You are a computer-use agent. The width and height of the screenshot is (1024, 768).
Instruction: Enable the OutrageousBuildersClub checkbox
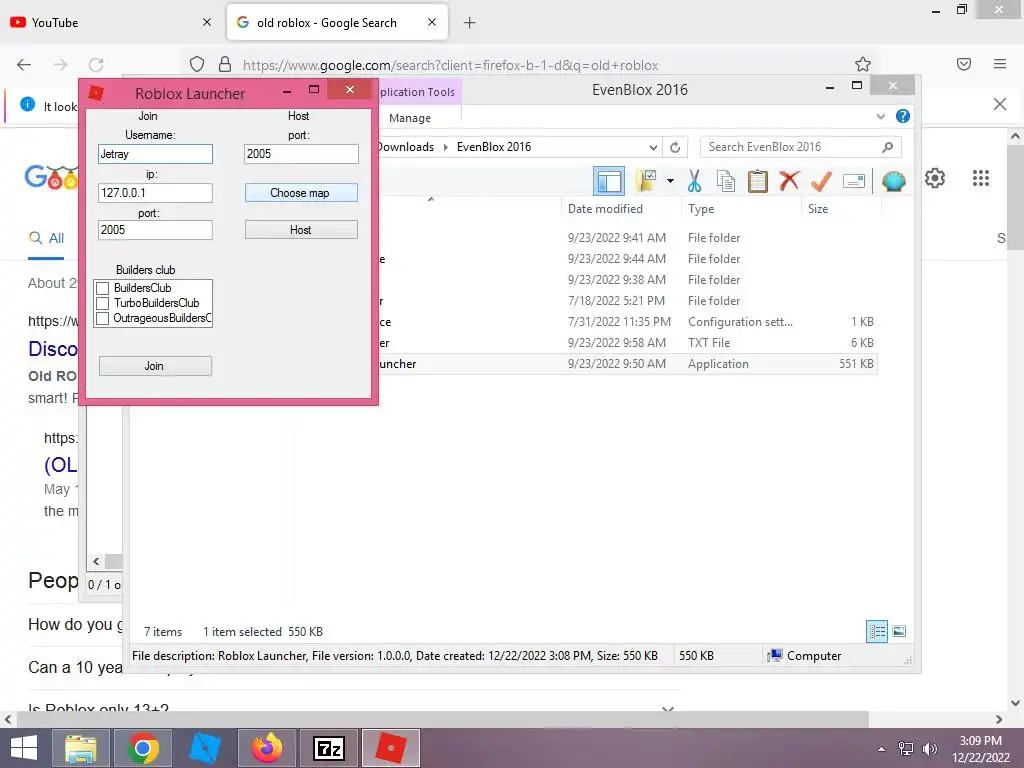(x=103, y=318)
